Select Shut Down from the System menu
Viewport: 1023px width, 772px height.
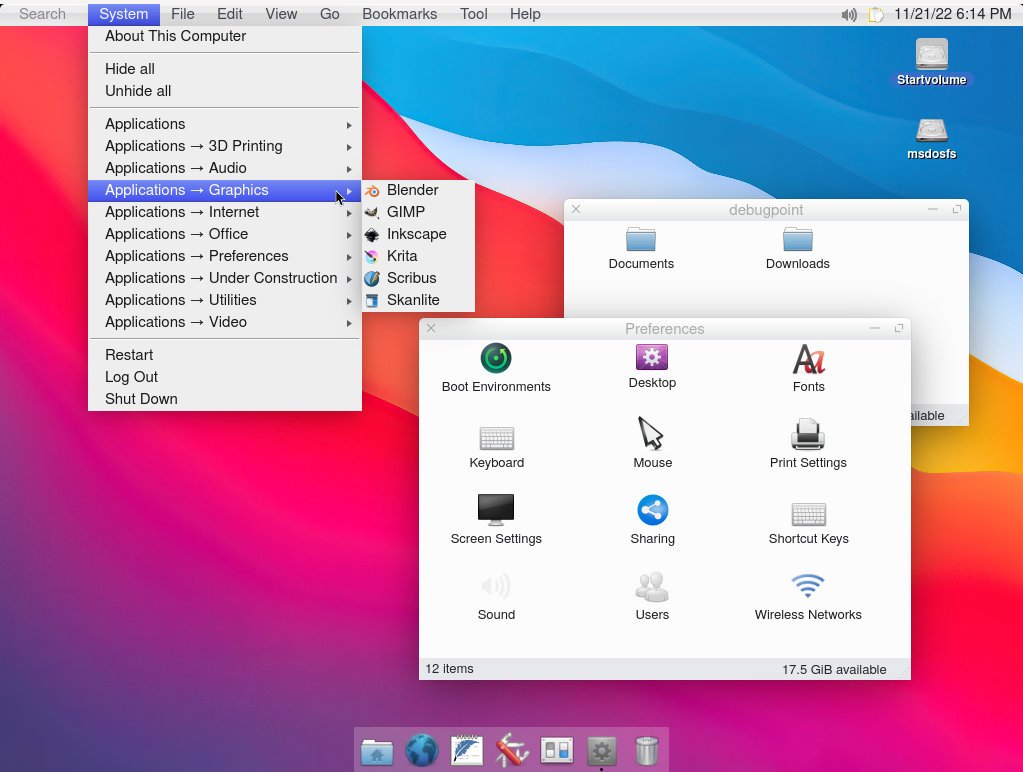tap(141, 398)
